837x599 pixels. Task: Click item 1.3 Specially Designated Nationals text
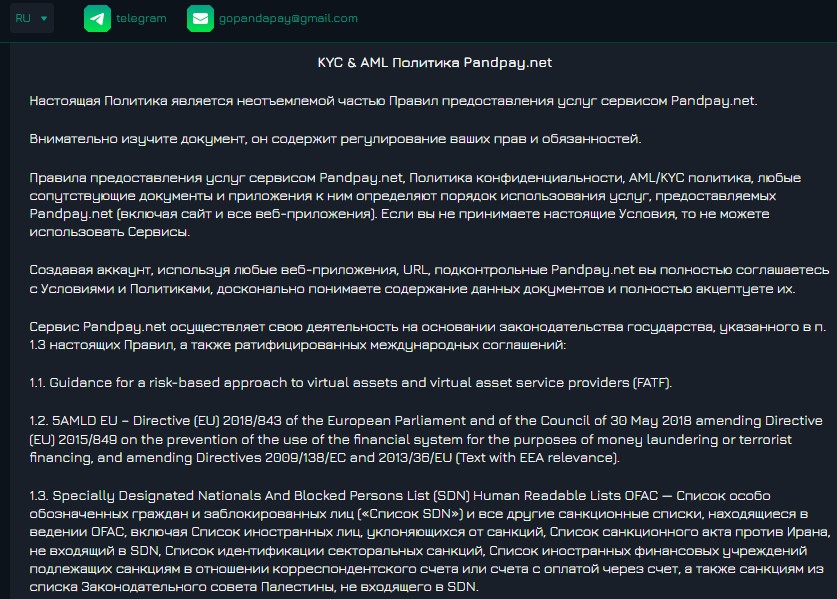tap(430, 541)
